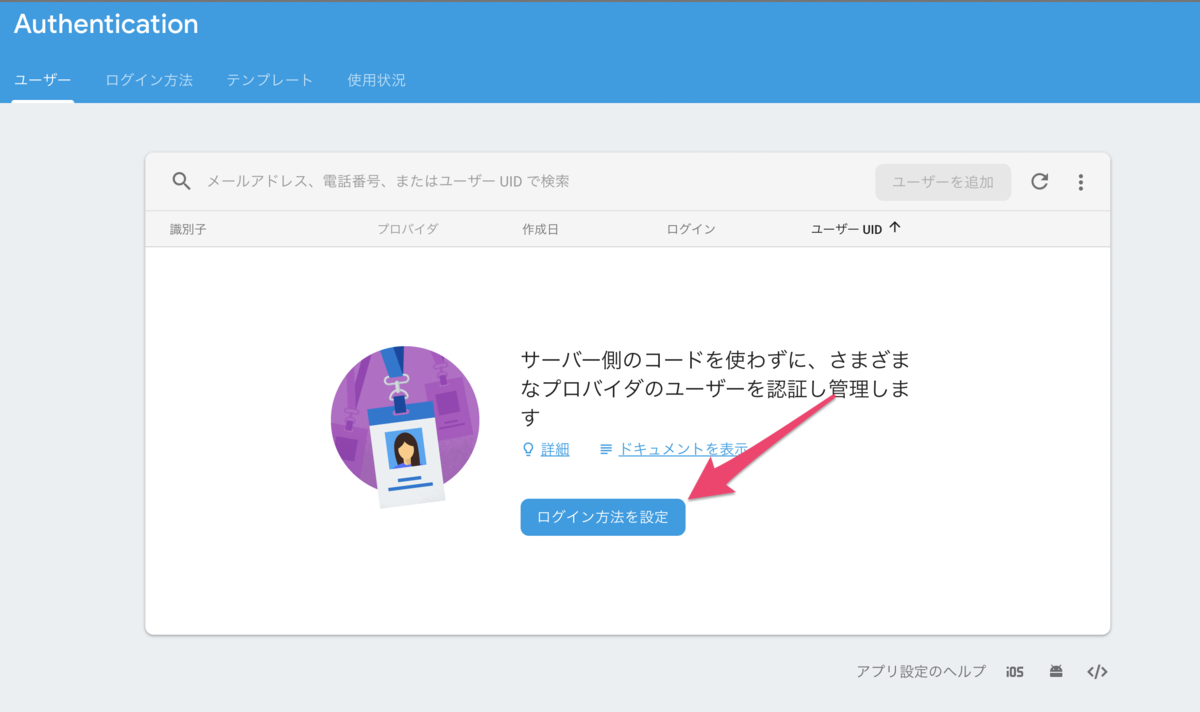
Task: Select the search magnifier icon
Action: coord(181,181)
